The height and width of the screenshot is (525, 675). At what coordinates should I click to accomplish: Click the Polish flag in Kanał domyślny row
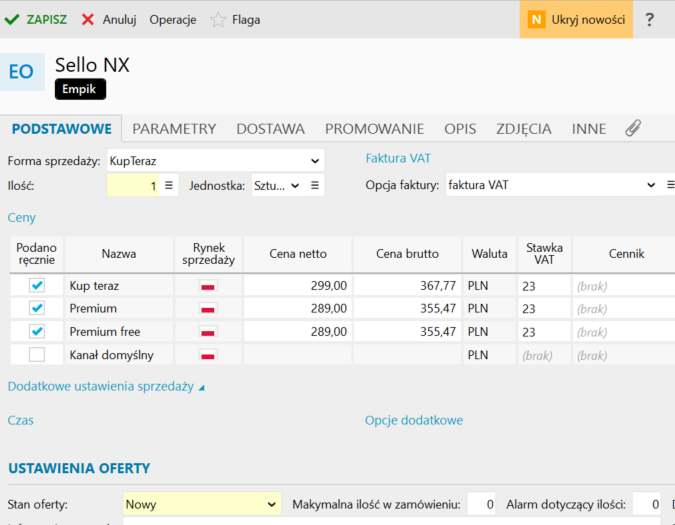(208, 355)
